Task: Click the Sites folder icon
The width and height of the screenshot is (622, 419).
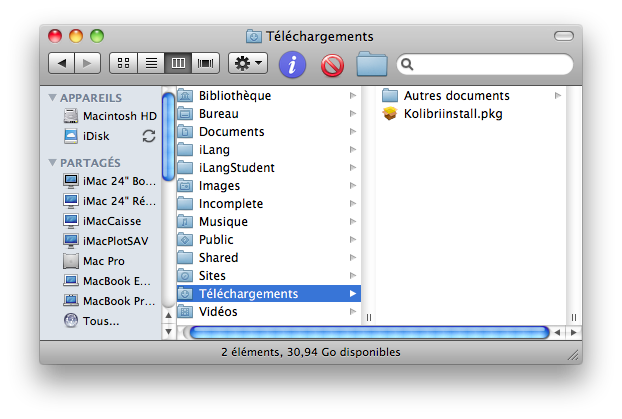Action: 185,275
